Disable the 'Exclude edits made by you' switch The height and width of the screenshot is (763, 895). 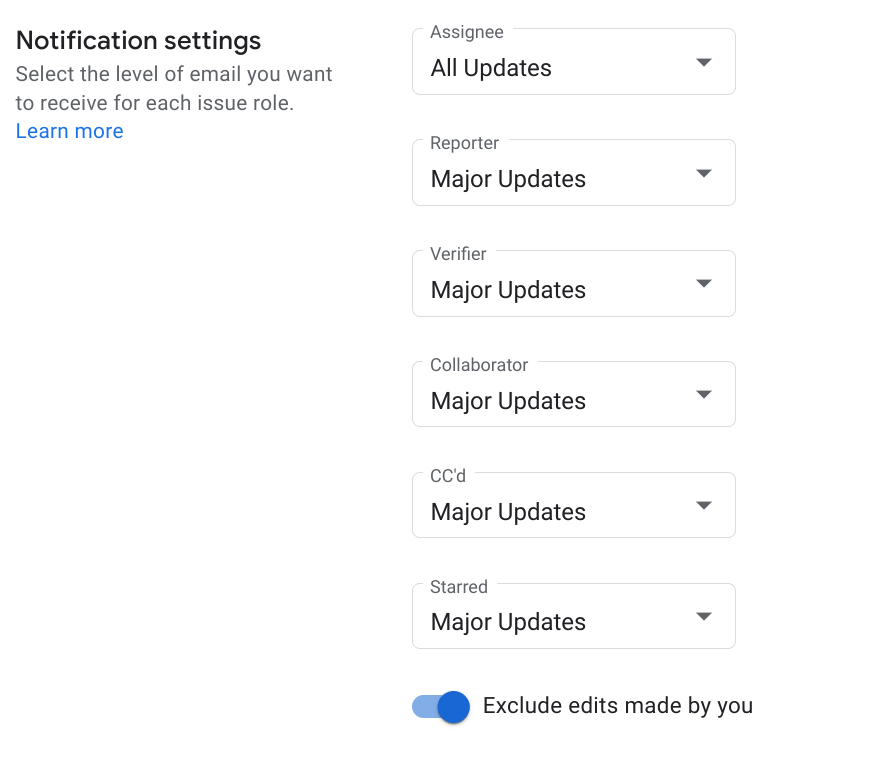click(x=441, y=707)
